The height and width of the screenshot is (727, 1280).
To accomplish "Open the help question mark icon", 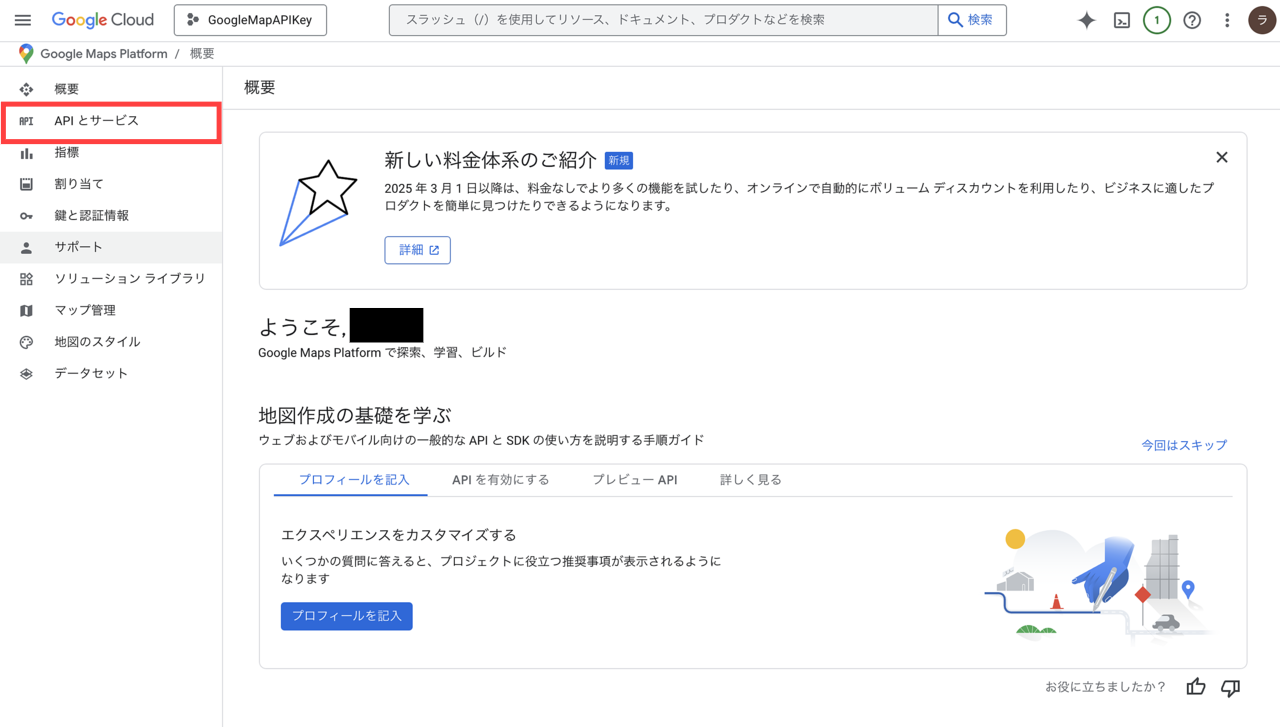I will point(1192,20).
